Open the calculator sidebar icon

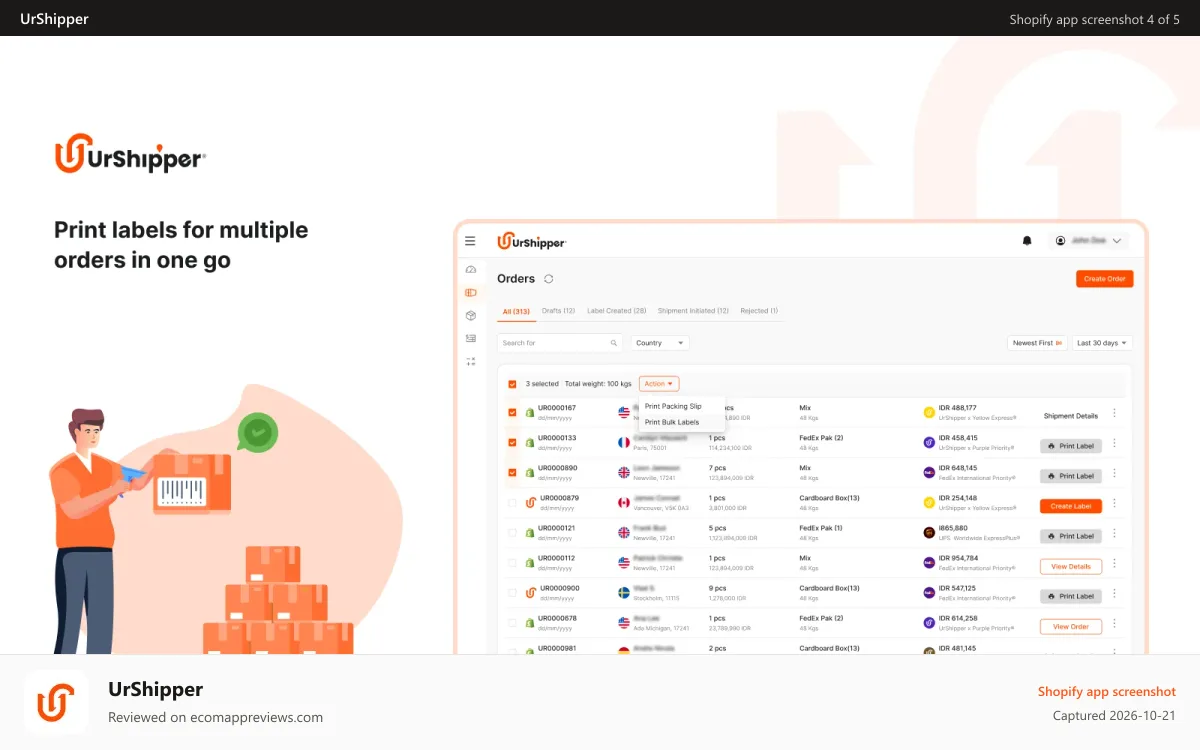click(x=471, y=361)
